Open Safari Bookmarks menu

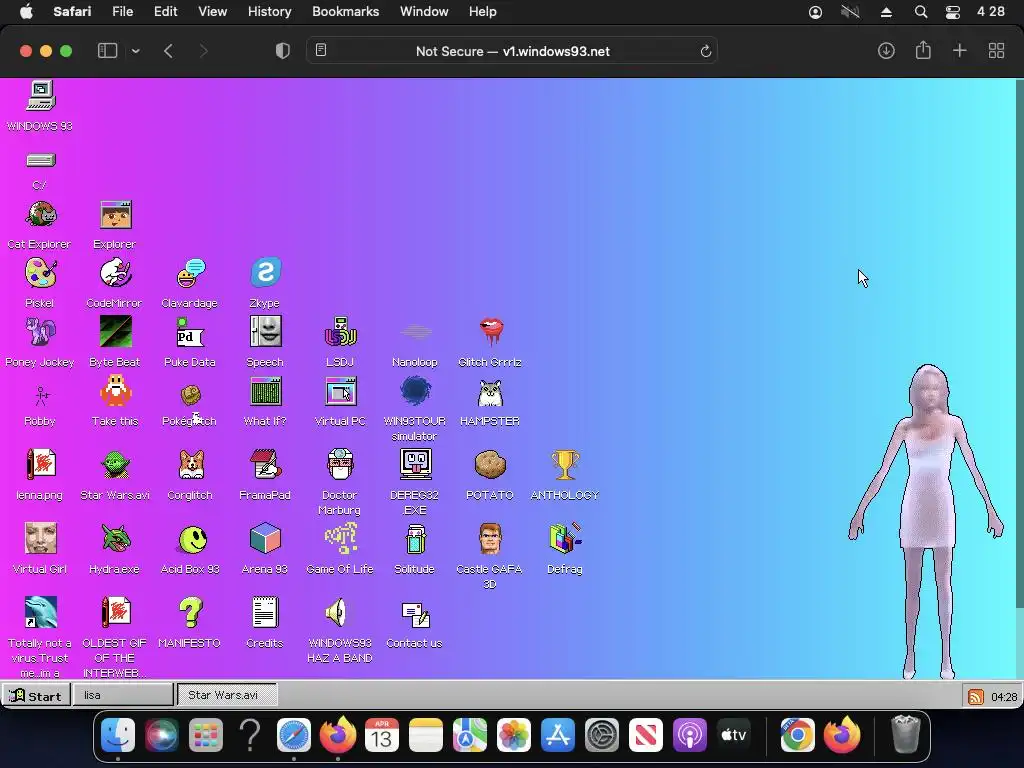(345, 12)
